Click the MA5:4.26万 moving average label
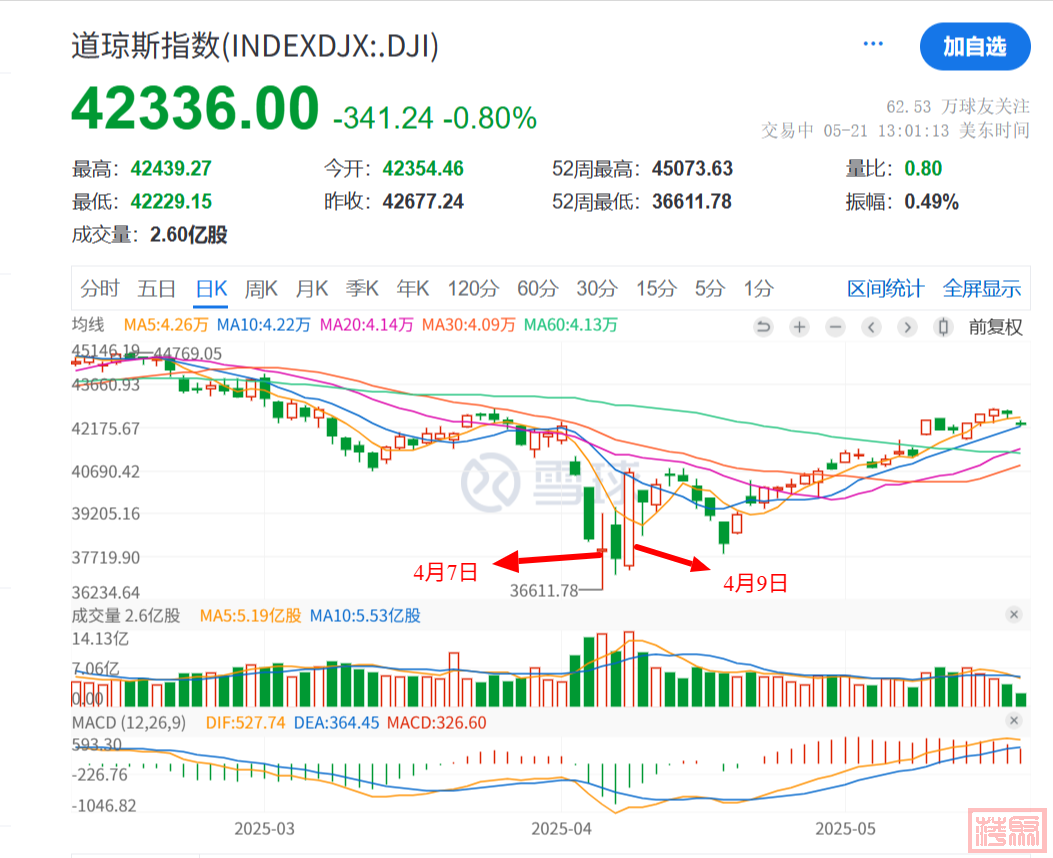The width and height of the screenshot is (1053, 858). (166, 325)
